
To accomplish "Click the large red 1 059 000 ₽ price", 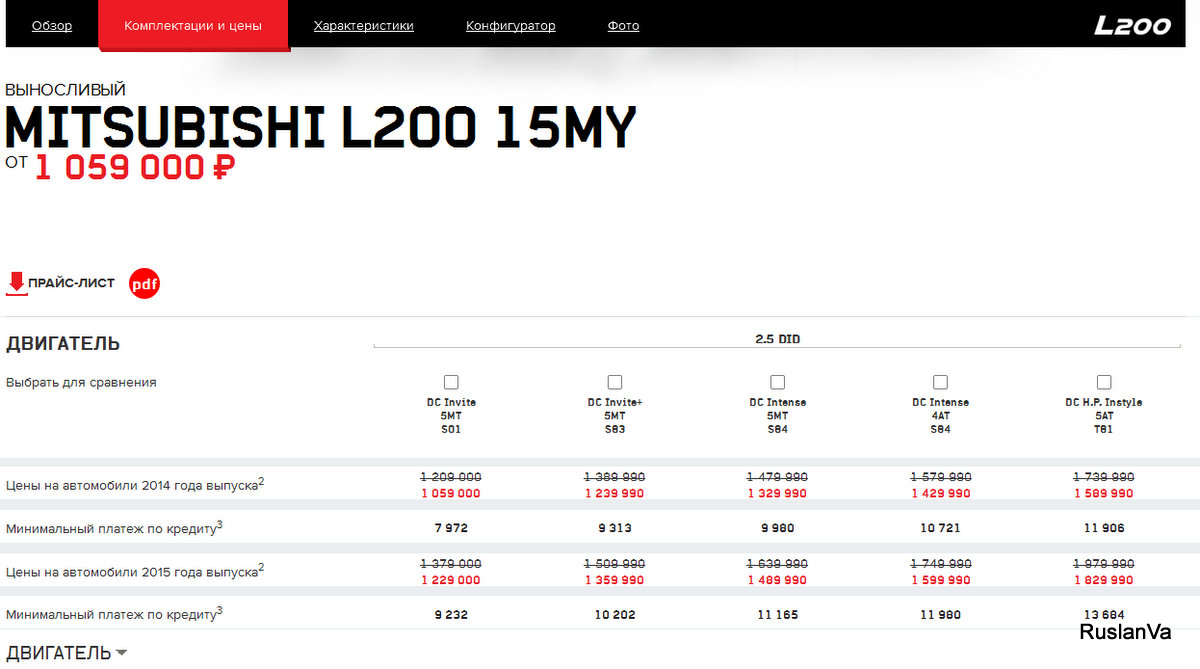I will click(x=135, y=167).
